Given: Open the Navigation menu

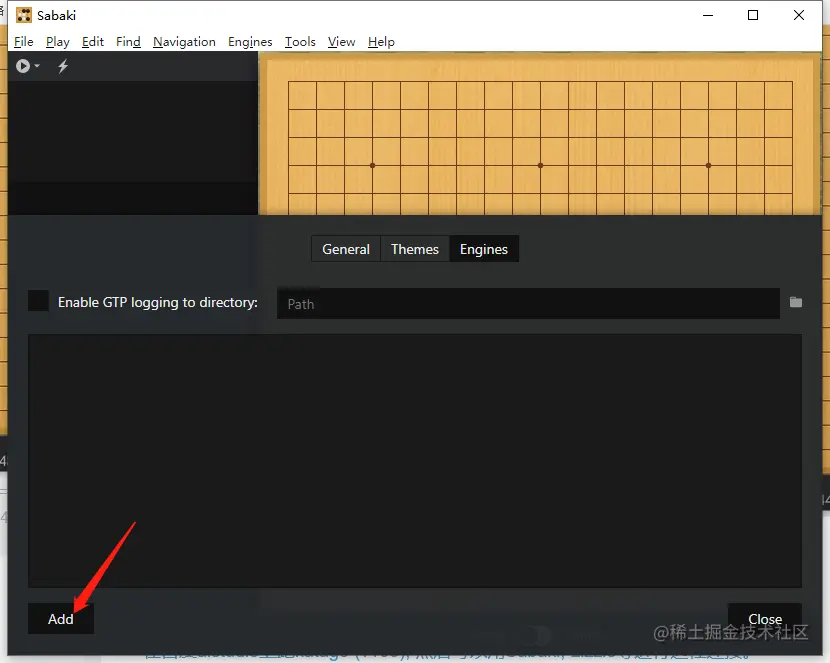Looking at the screenshot, I should (x=184, y=42).
